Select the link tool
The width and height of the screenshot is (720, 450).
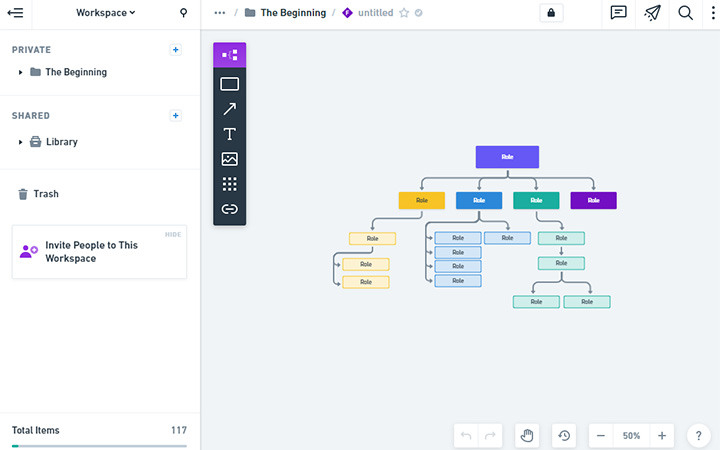coord(229,209)
